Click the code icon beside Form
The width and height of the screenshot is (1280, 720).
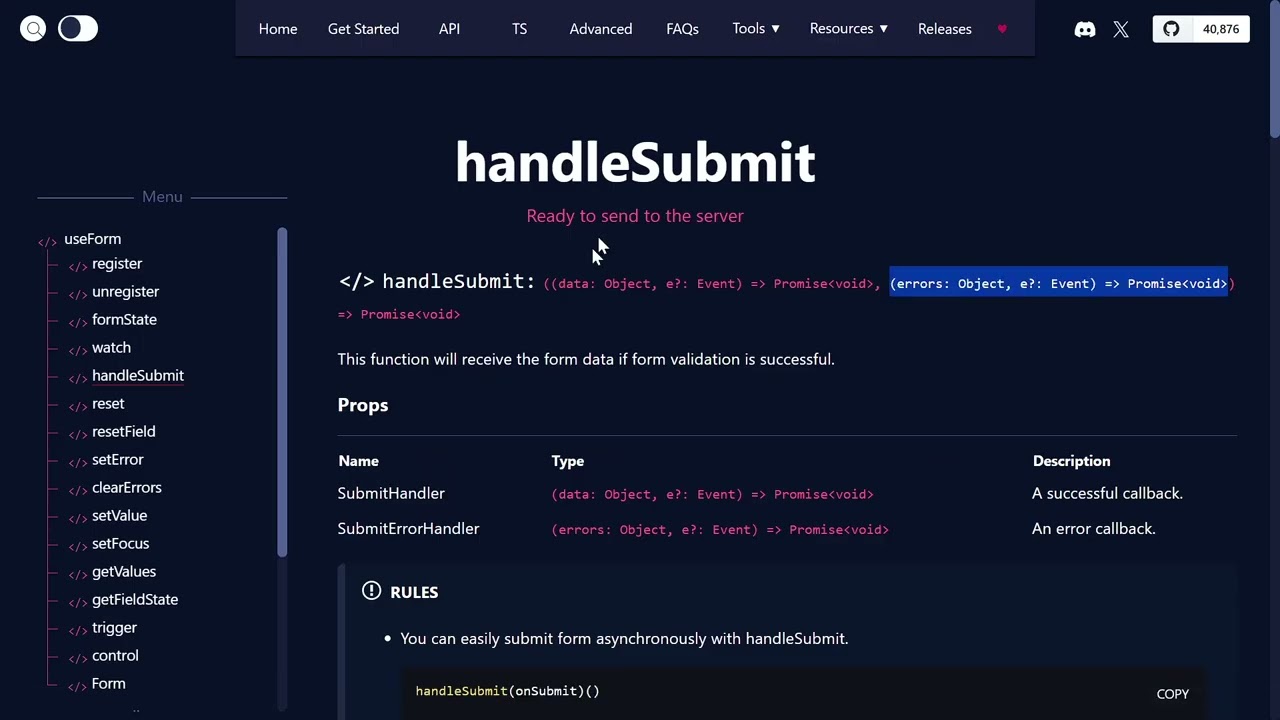tap(77, 686)
